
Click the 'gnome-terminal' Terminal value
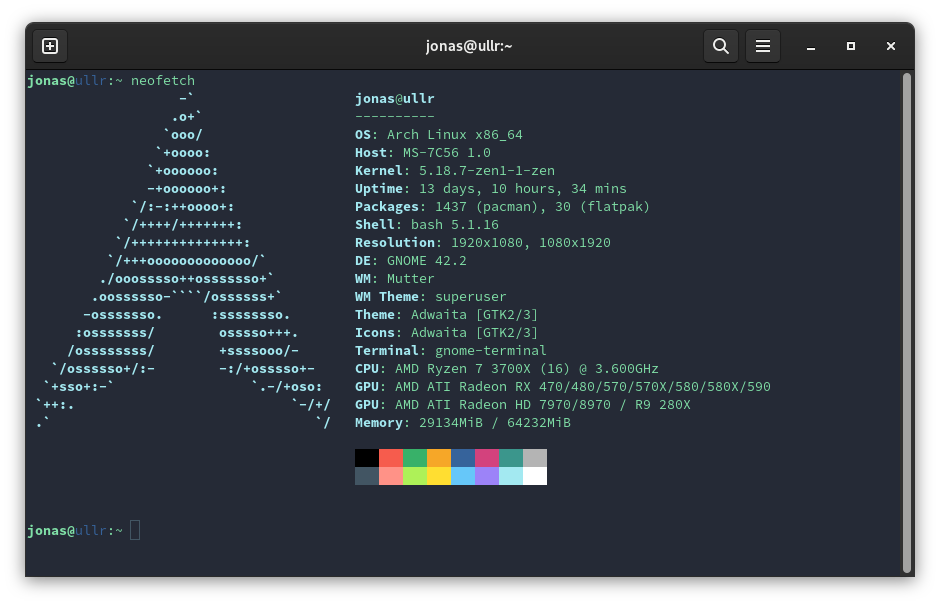click(x=490, y=350)
